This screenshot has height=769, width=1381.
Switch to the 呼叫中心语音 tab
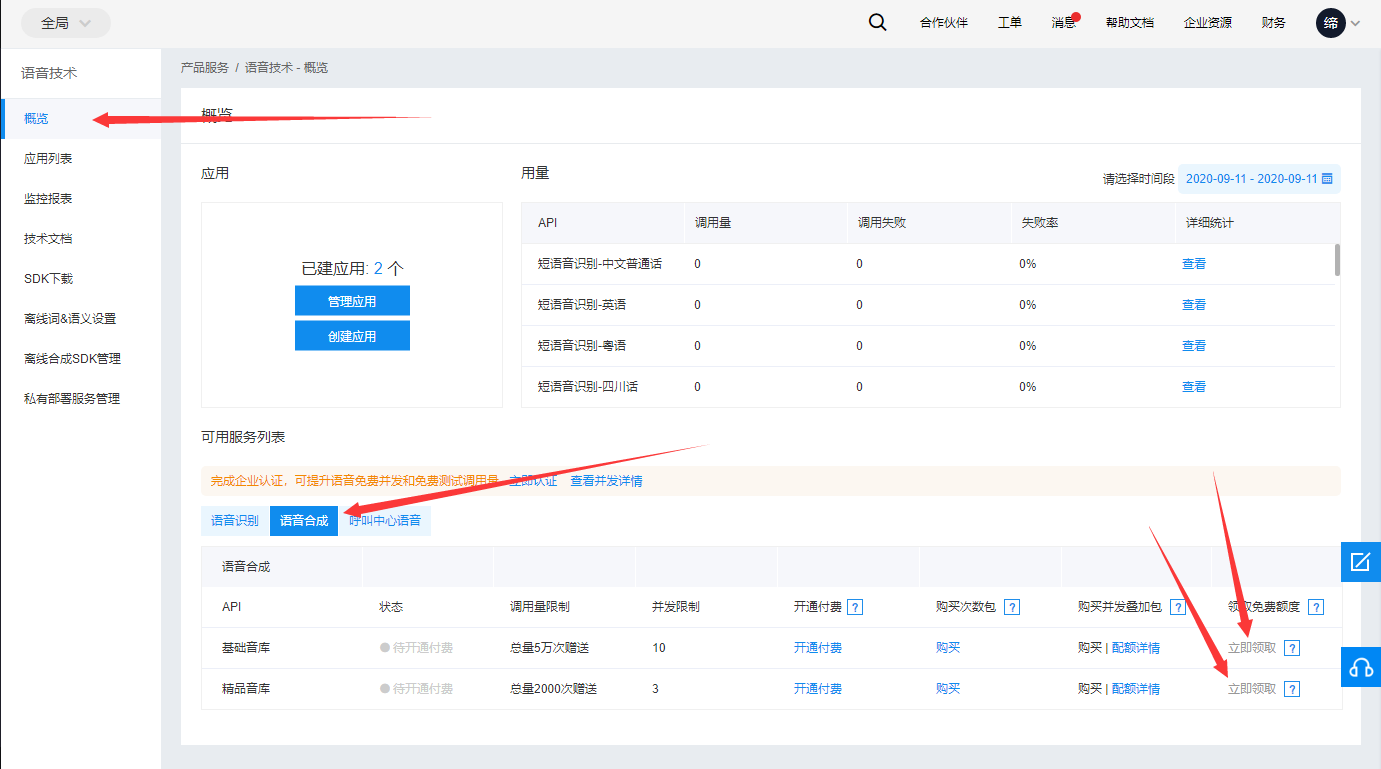click(385, 521)
